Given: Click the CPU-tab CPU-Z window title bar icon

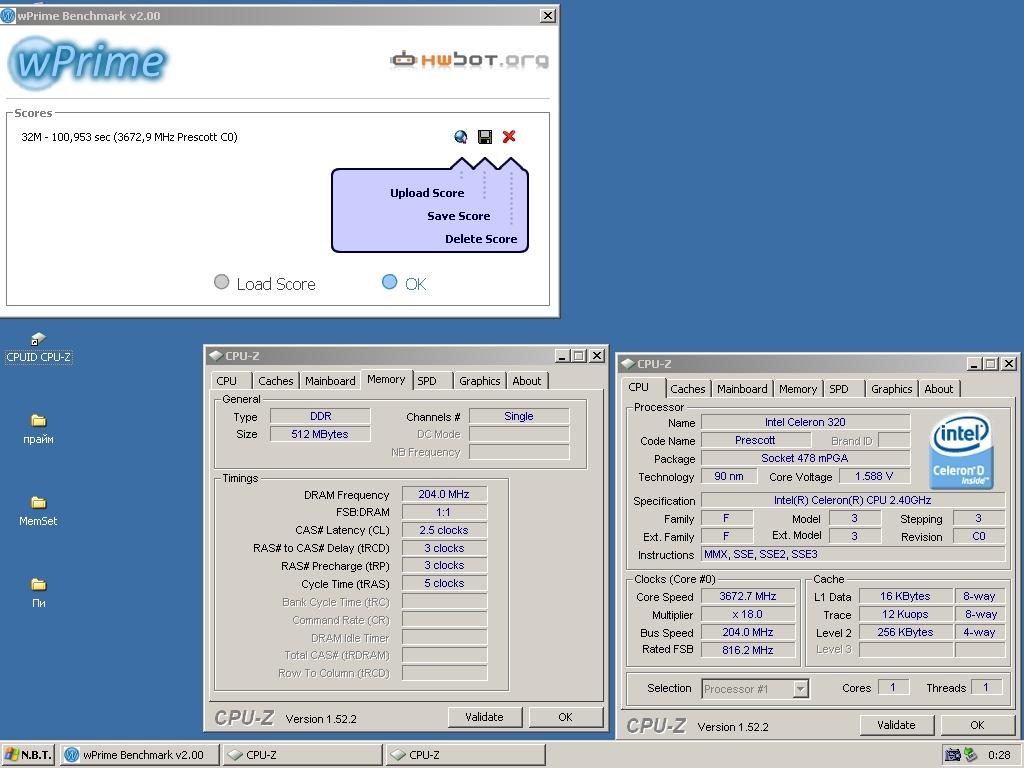Looking at the screenshot, I should (628, 364).
